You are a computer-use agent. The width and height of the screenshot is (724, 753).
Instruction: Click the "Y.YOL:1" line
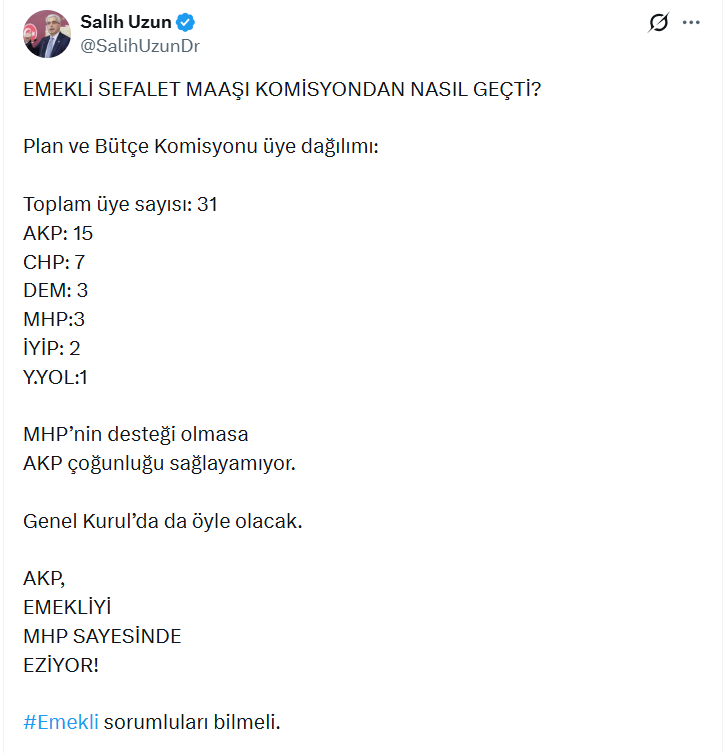coord(56,377)
